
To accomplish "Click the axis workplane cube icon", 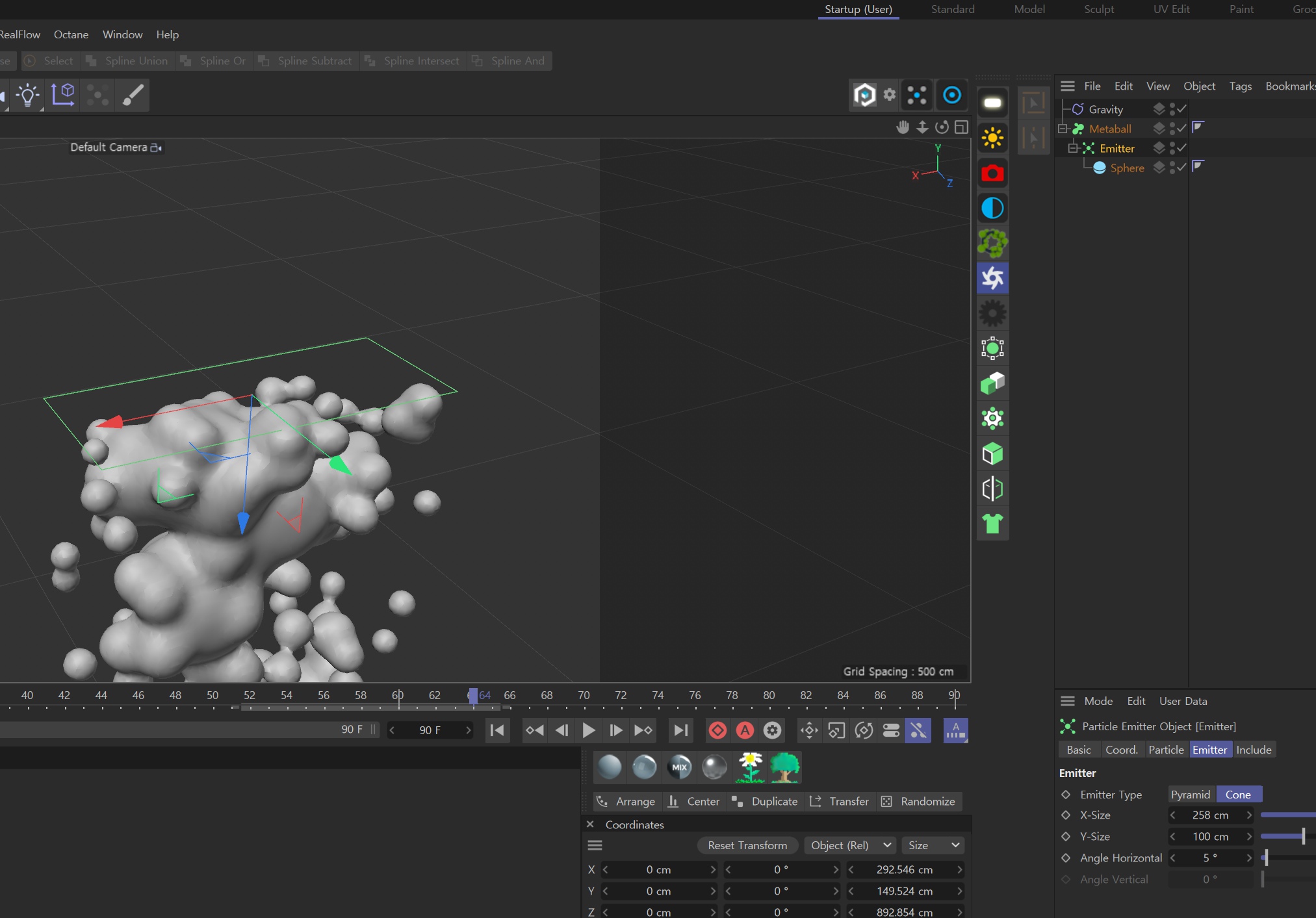I will pos(63,95).
